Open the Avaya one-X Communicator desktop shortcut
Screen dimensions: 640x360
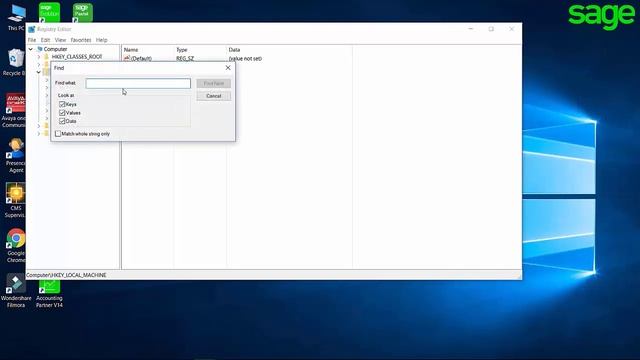(x=16, y=109)
